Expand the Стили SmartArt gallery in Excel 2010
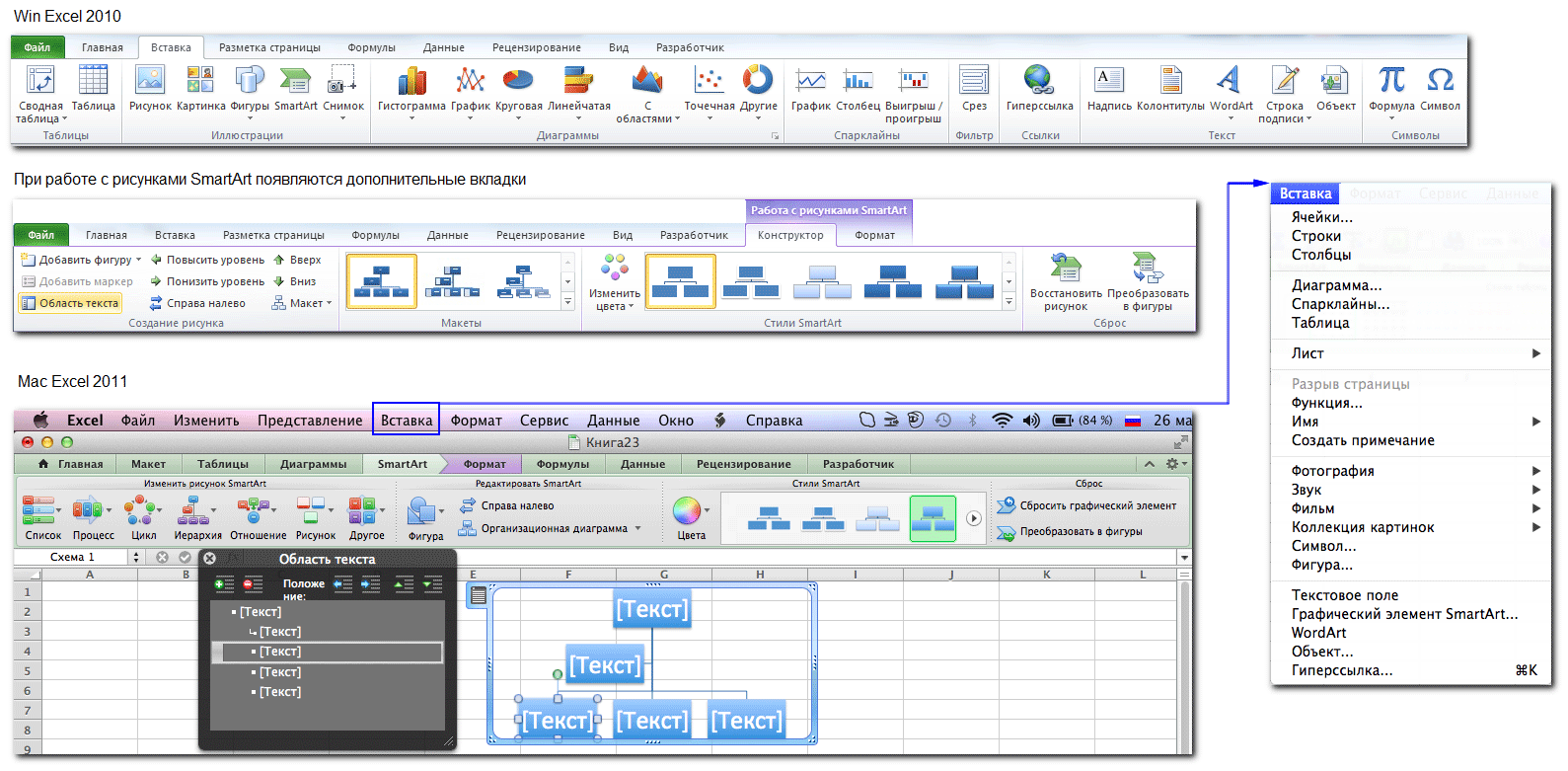This screenshot has width=1568, height=771. coord(1008,302)
